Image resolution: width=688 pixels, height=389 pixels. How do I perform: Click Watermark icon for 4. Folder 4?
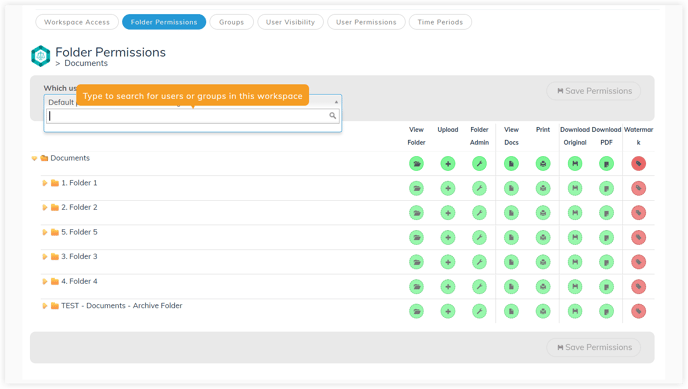(x=638, y=286)
